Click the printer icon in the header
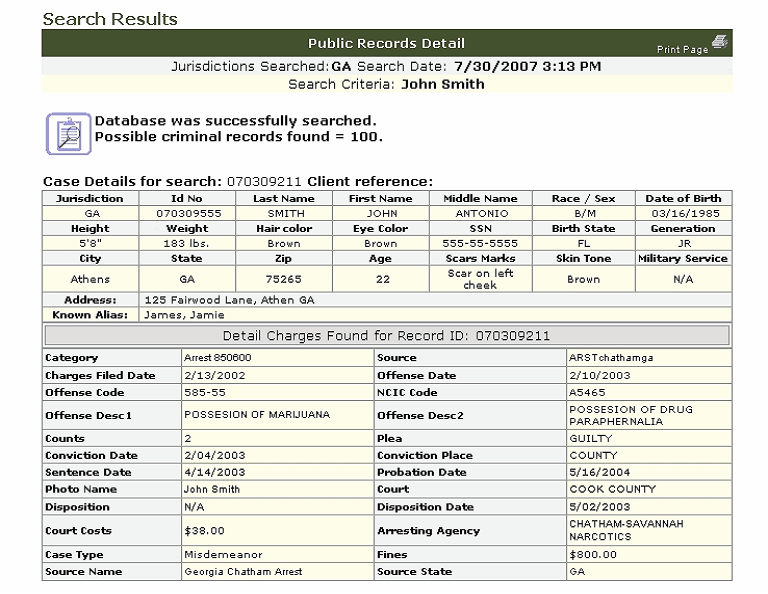The height and width of the screenshot is (594, 768). [722, 41]
